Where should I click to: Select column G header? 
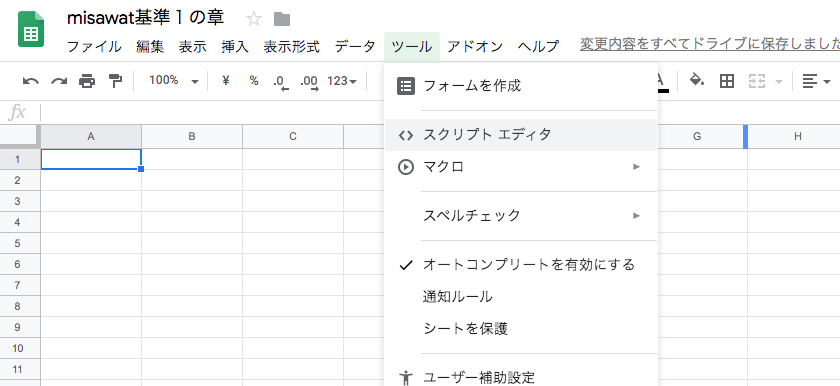(x=696, y=137)
